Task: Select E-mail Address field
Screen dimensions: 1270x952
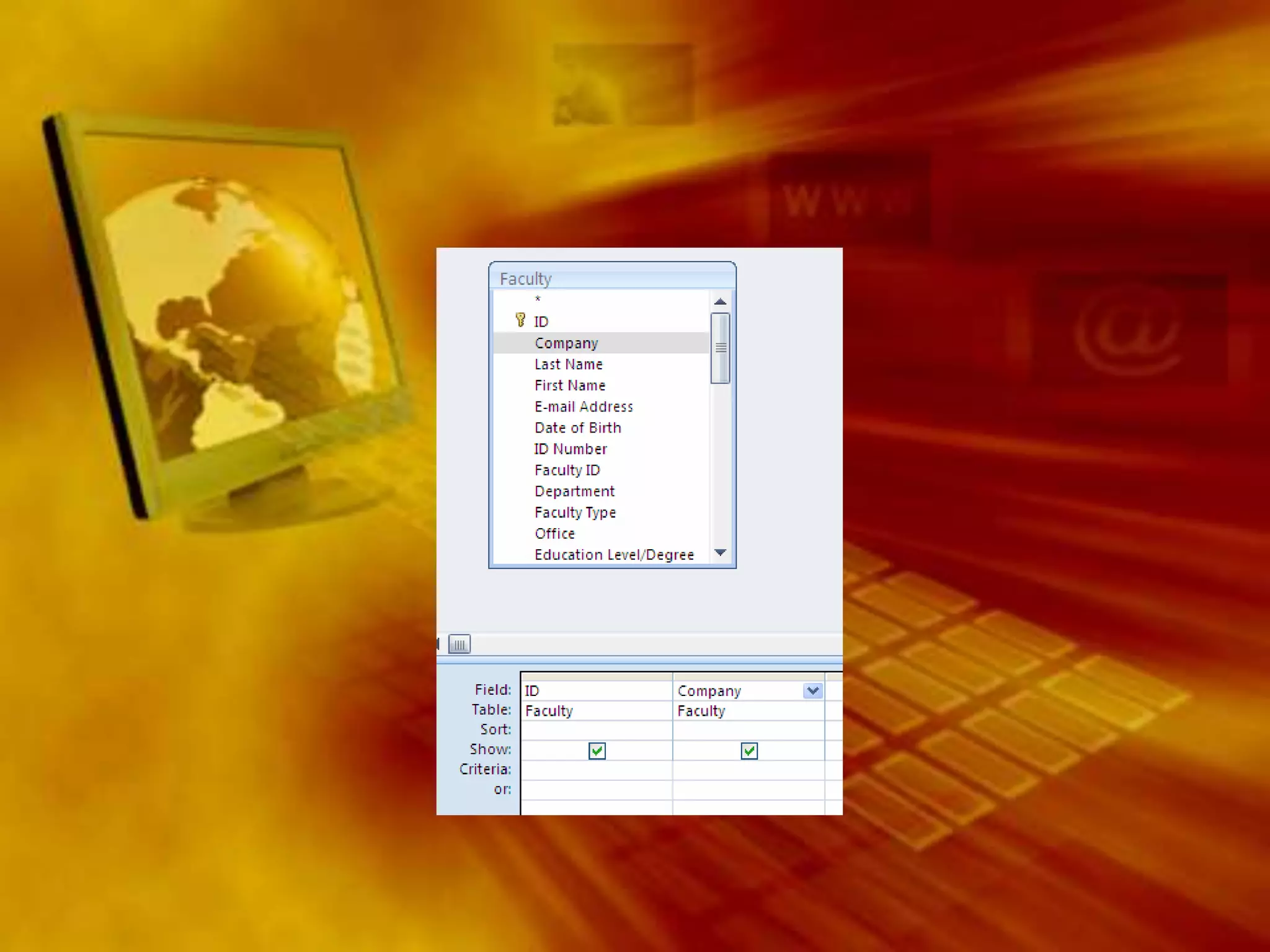Action: (584, 407)
